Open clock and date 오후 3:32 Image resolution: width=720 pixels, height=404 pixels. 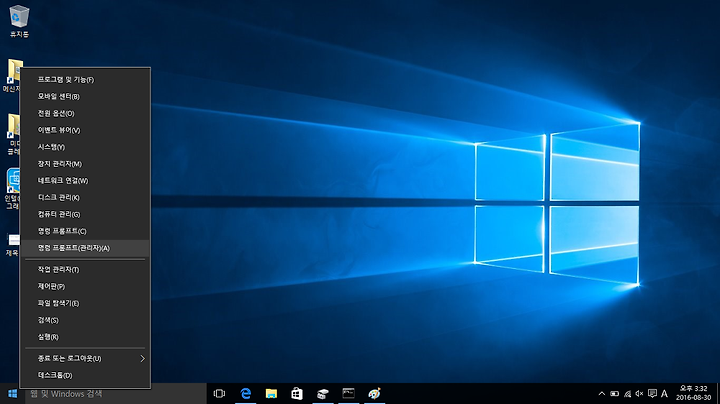693,393
